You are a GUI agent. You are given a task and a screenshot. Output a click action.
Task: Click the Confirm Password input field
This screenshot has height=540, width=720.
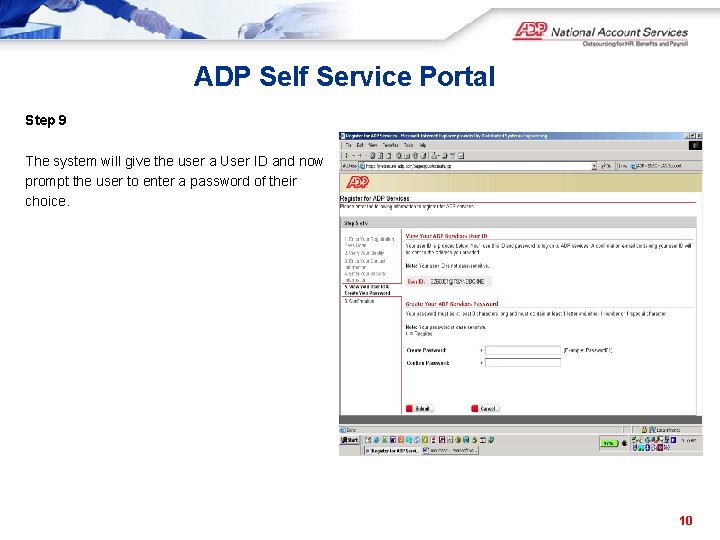[x=523, y=363]
